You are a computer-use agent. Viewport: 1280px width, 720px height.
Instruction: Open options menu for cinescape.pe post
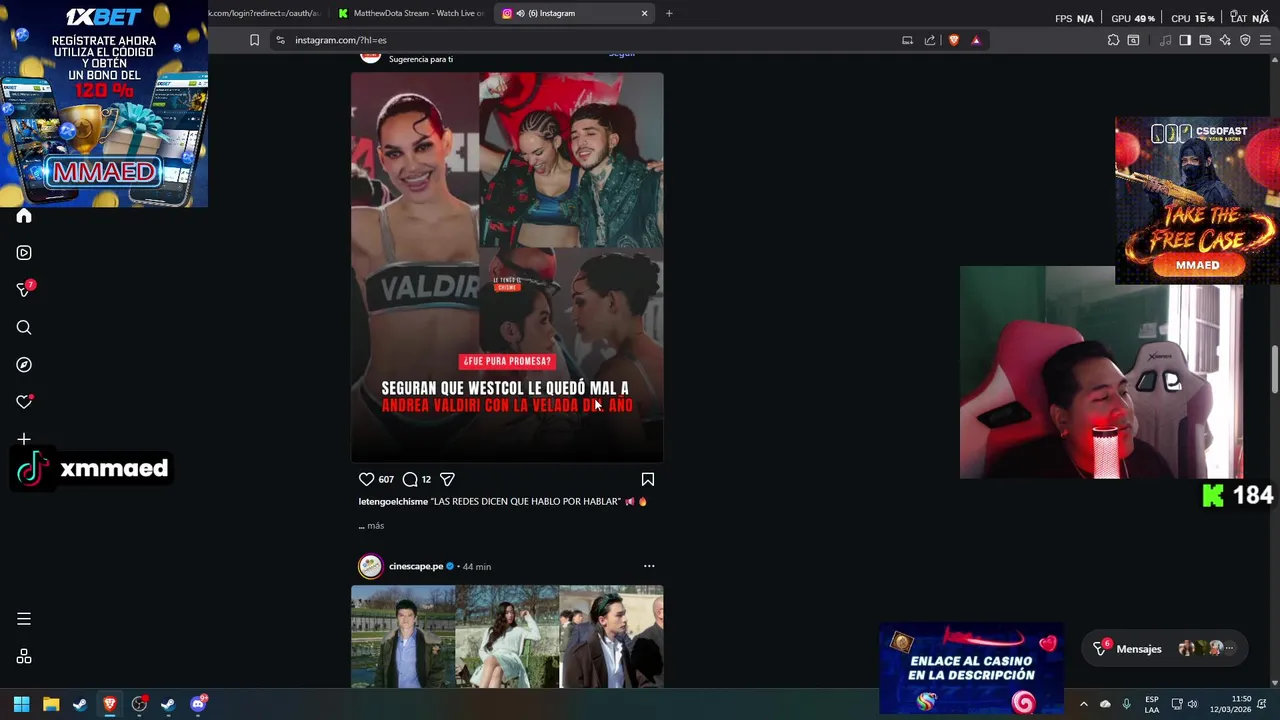point(649,566)
